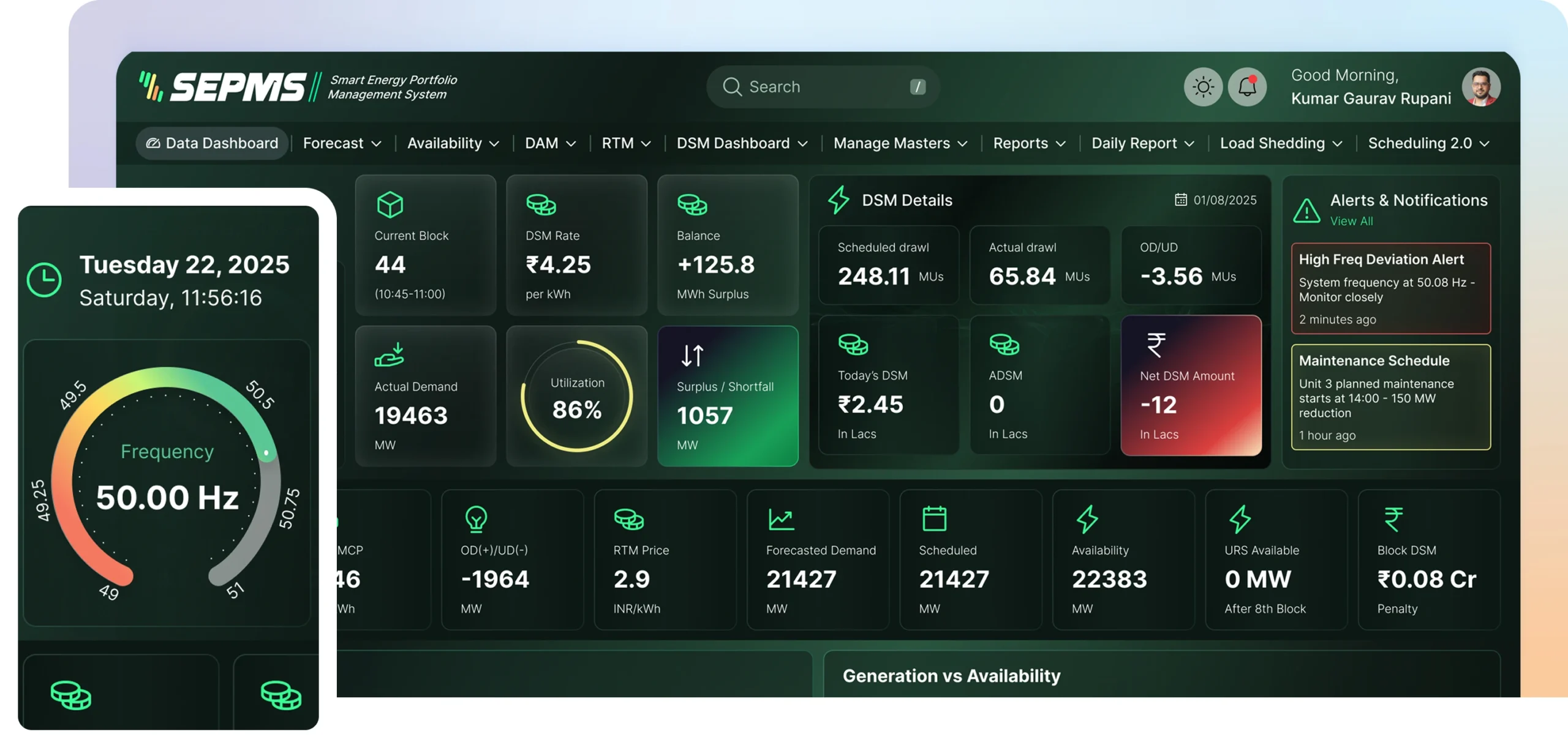Click the Balance +125.8 value
Image resolution: width=1568 pixels, height=748 pixels.
pos(715,264)
